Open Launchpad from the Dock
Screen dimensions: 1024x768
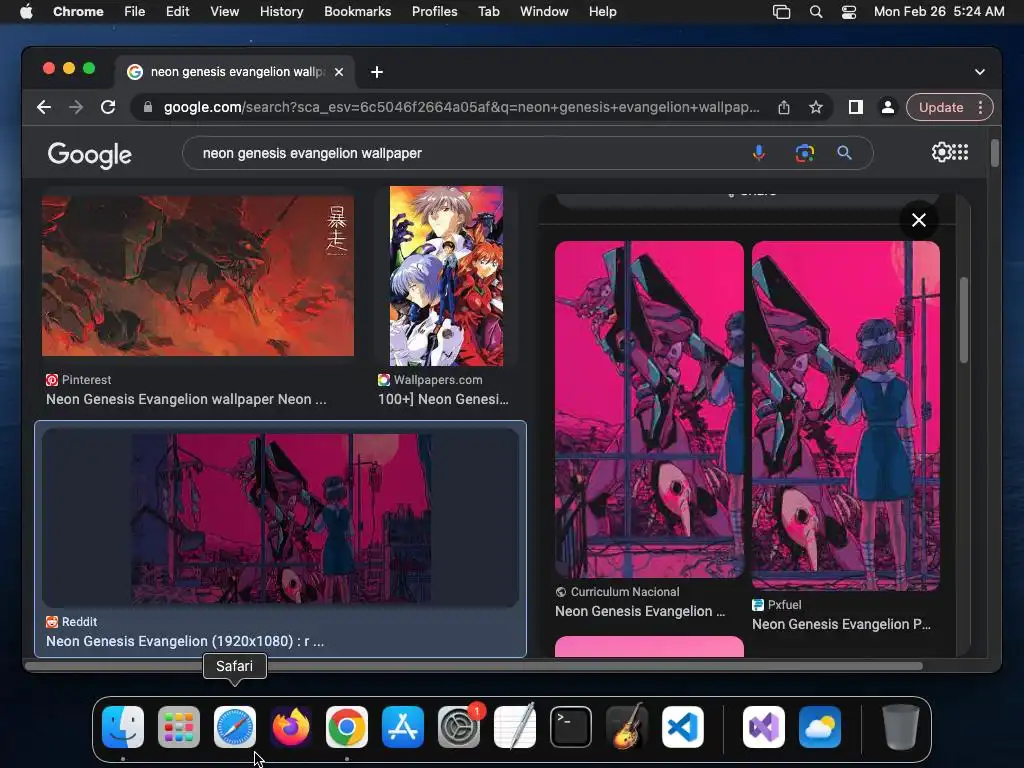click(179, 727)
